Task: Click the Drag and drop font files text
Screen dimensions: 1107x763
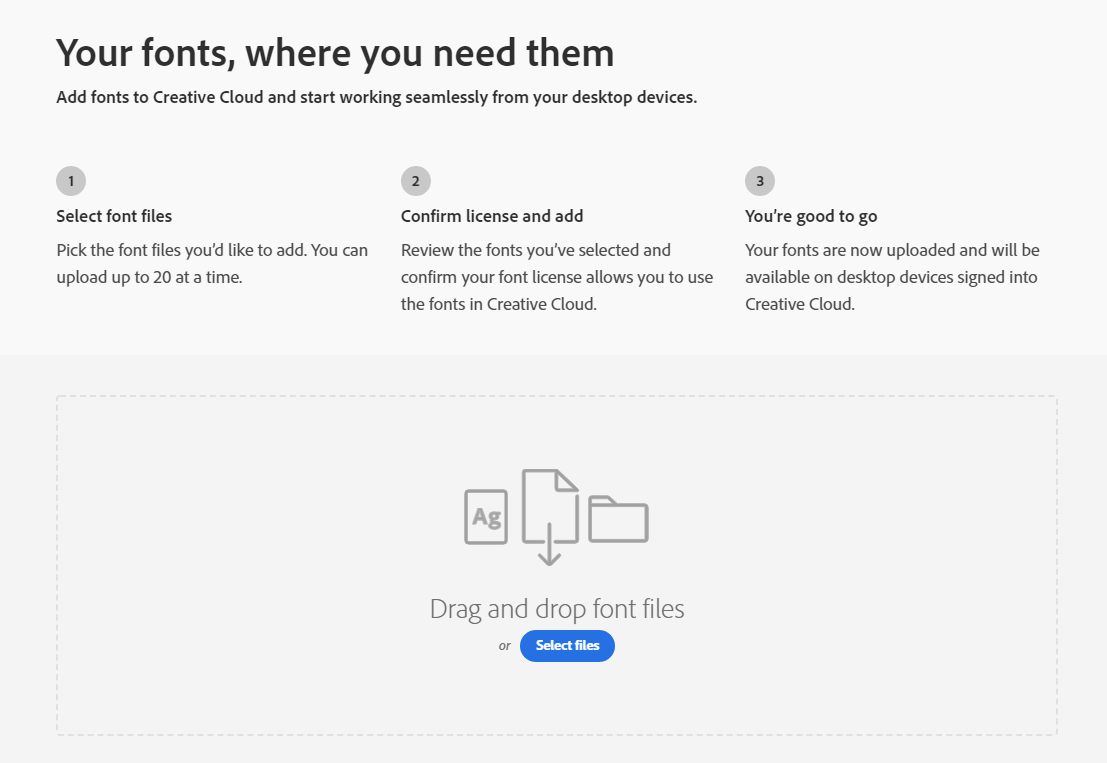Action: [x=557, y=608]
